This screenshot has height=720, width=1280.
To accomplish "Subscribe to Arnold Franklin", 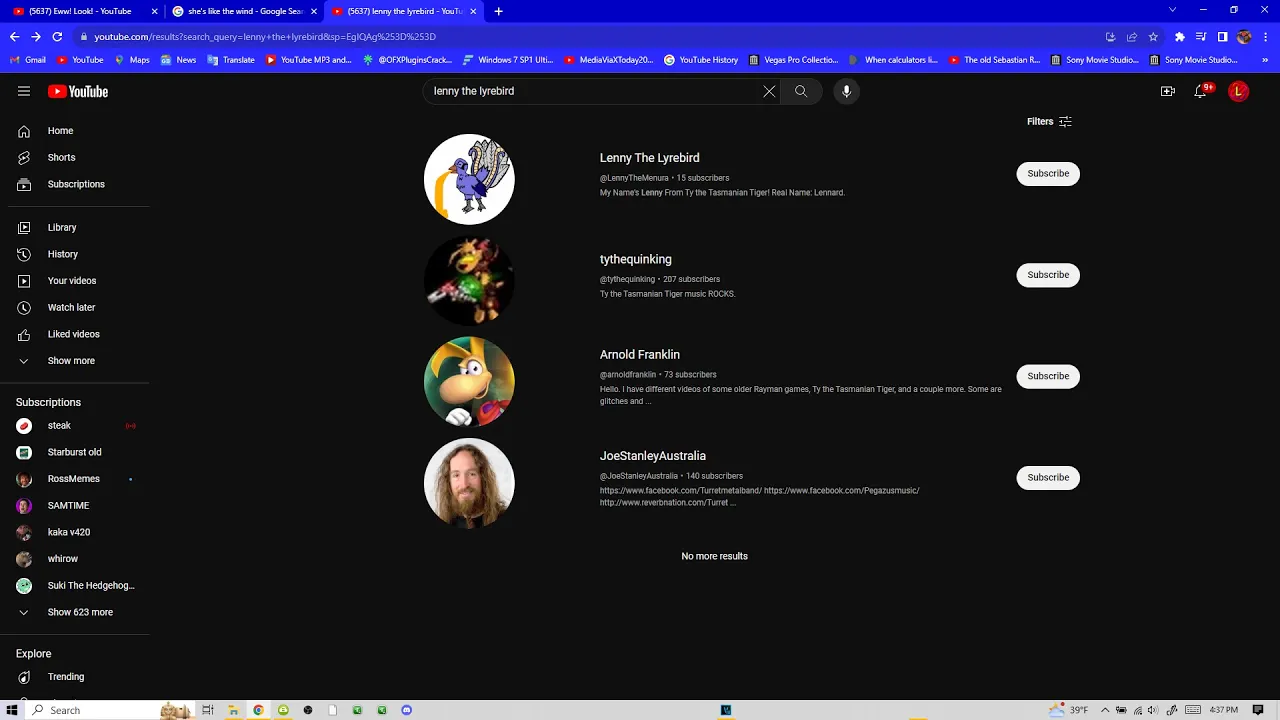I will [x=1048, y=376].
